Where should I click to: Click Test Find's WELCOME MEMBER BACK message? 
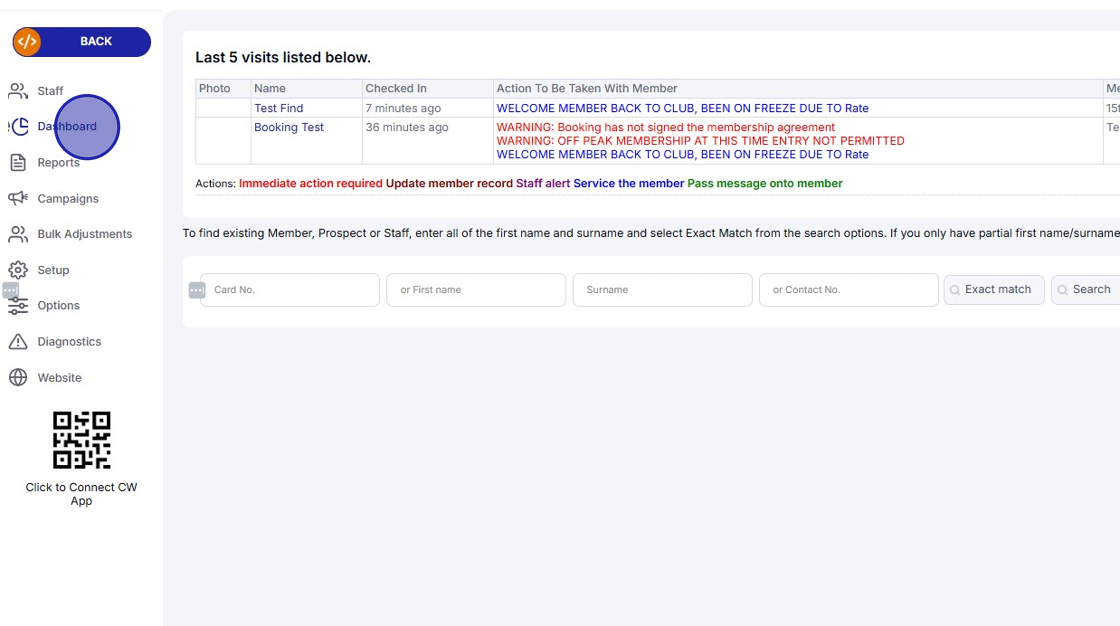[x=682, y=108]
